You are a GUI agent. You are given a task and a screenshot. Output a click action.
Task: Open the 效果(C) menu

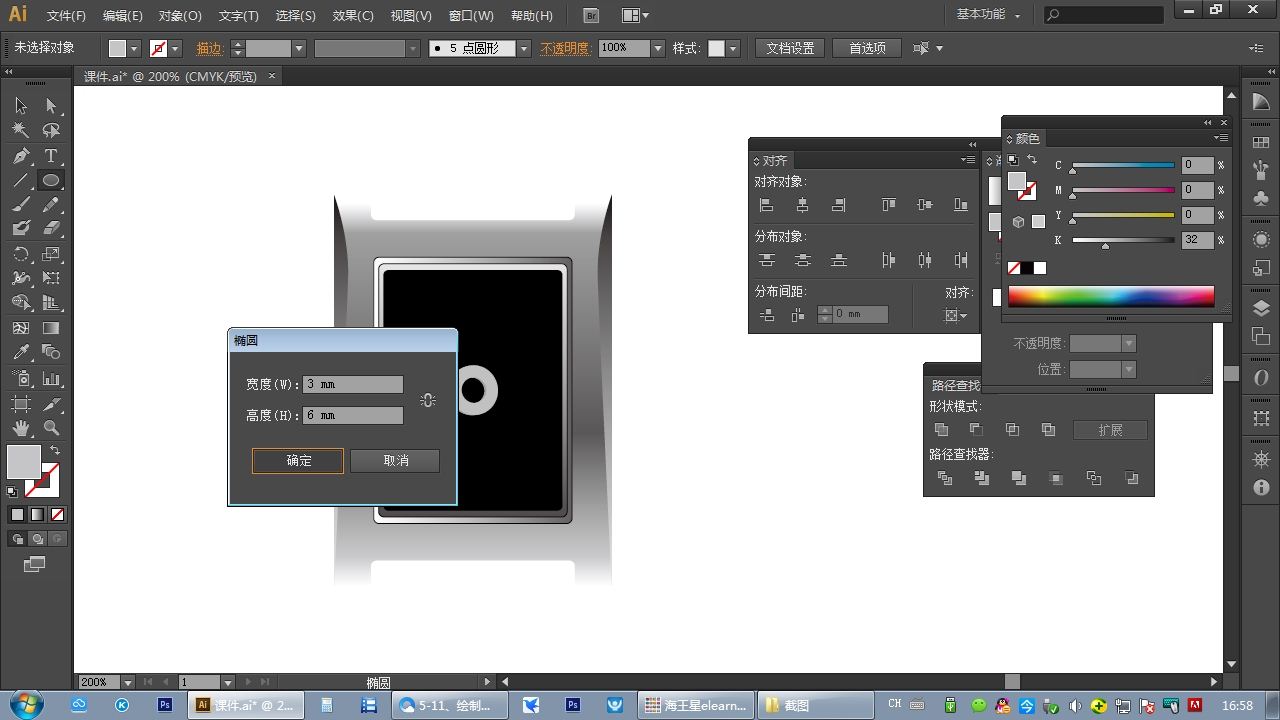[353, 16]
